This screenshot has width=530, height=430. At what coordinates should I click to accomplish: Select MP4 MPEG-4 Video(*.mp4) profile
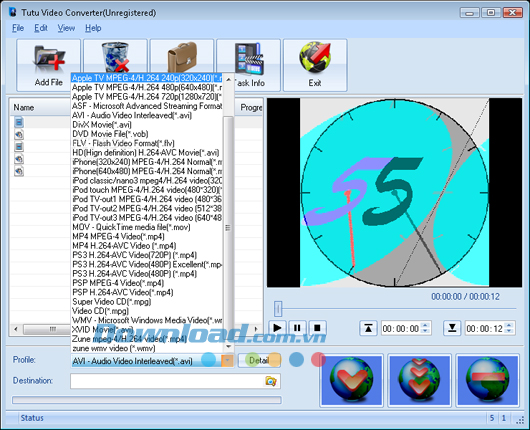click(x=147, y=237)
